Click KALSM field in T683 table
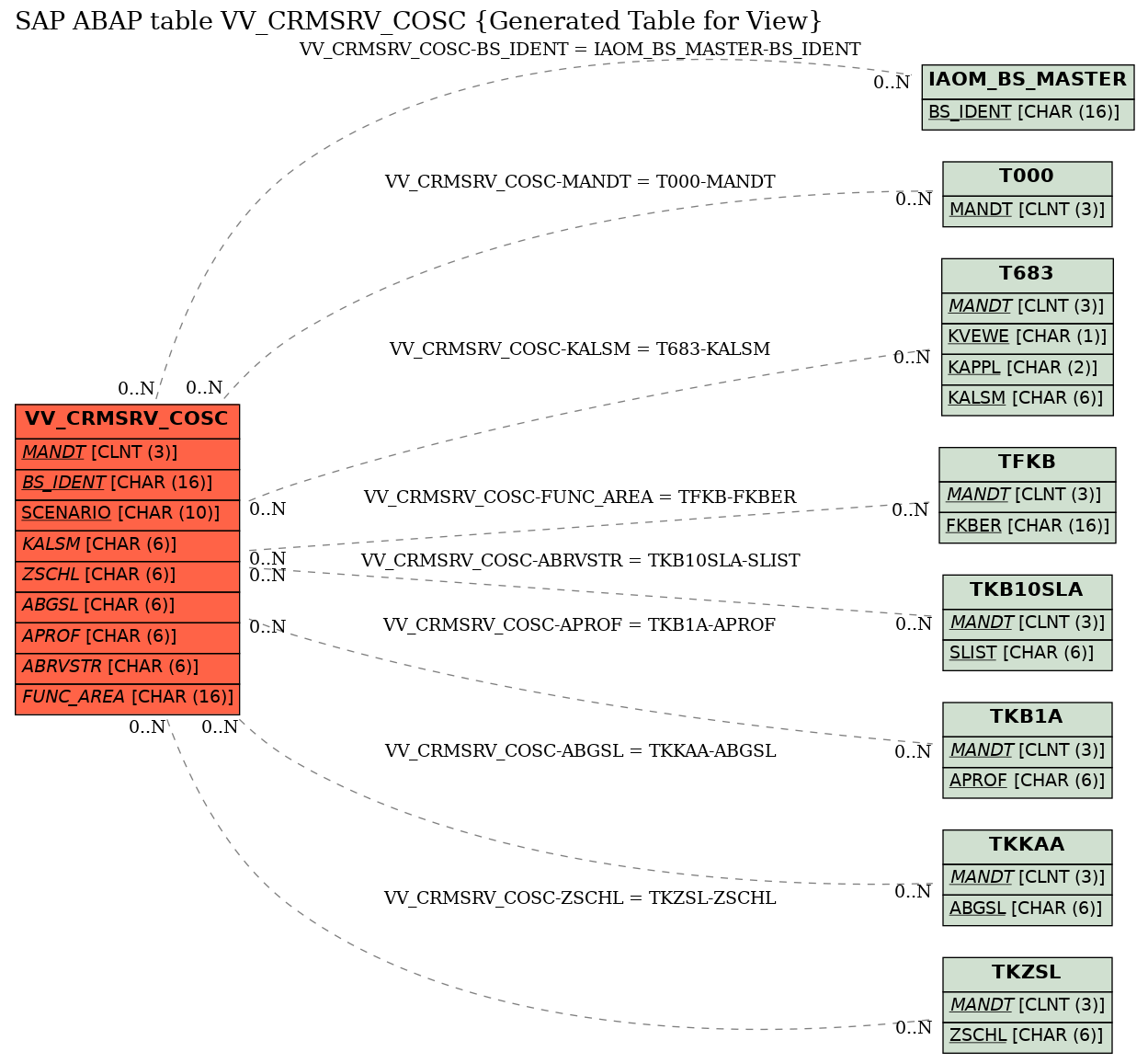 click(x=1028, y=399)
